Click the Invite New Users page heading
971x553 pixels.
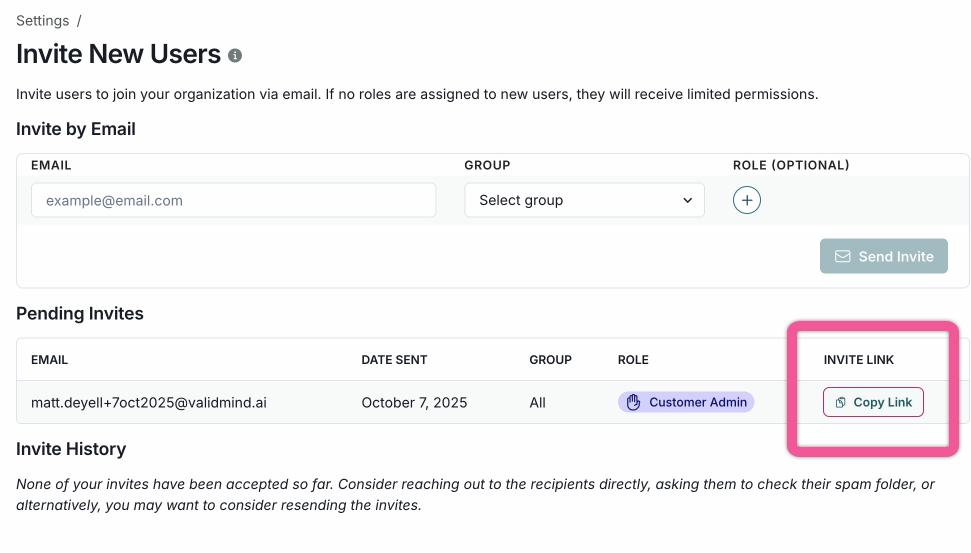pos(118,54)
